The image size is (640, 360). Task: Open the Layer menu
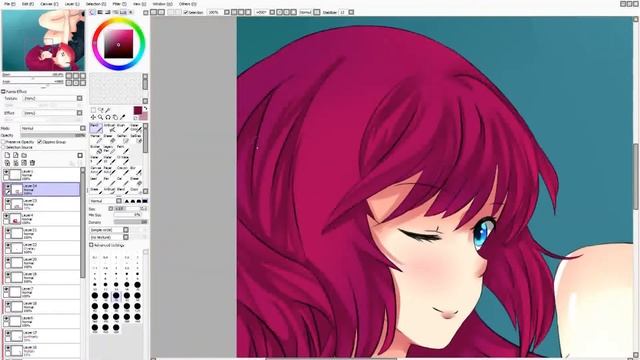[x=72, y=4]
